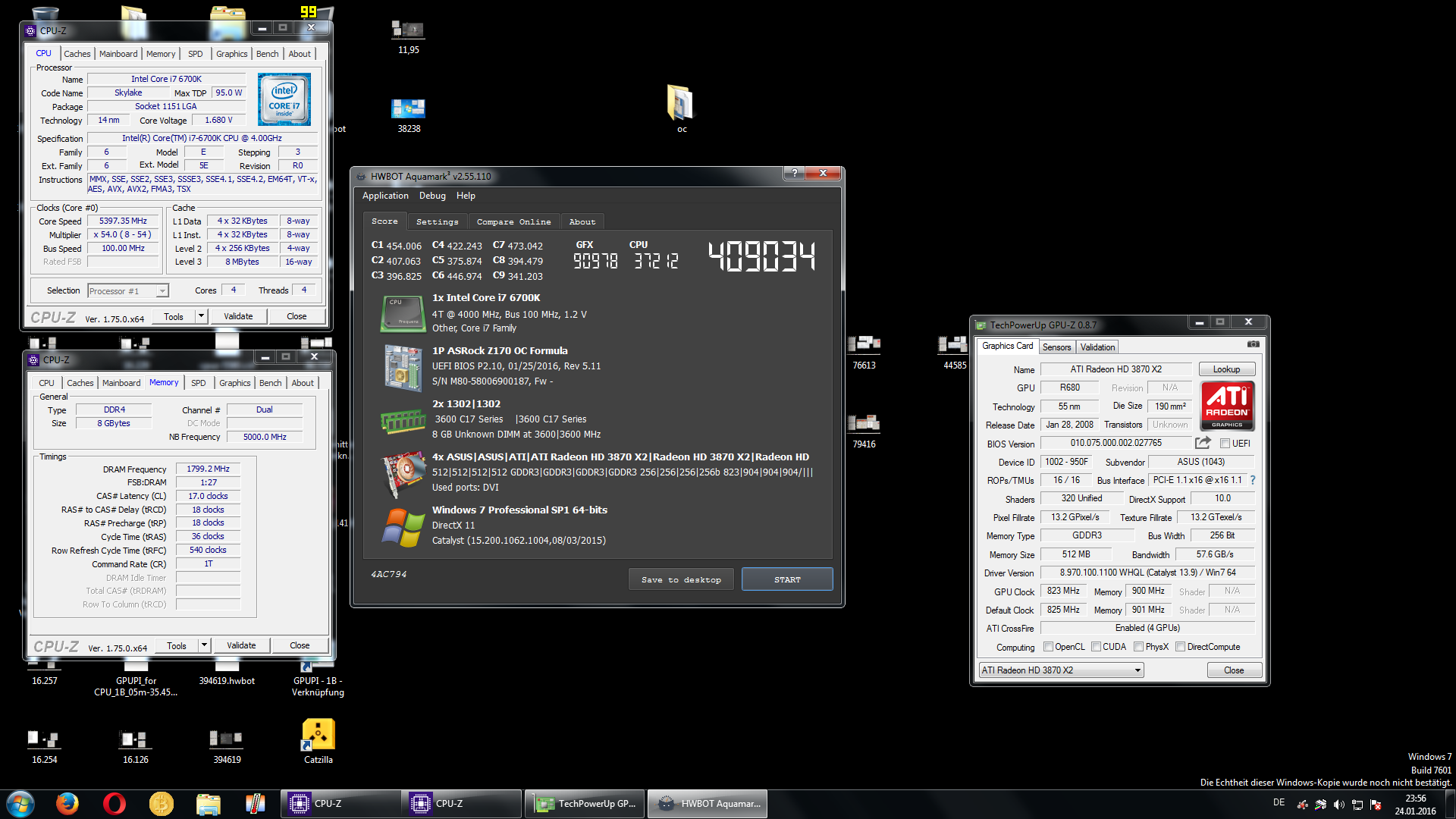
Task: Open the Help menu in Aquamark
Action: (x=466, y=196)
